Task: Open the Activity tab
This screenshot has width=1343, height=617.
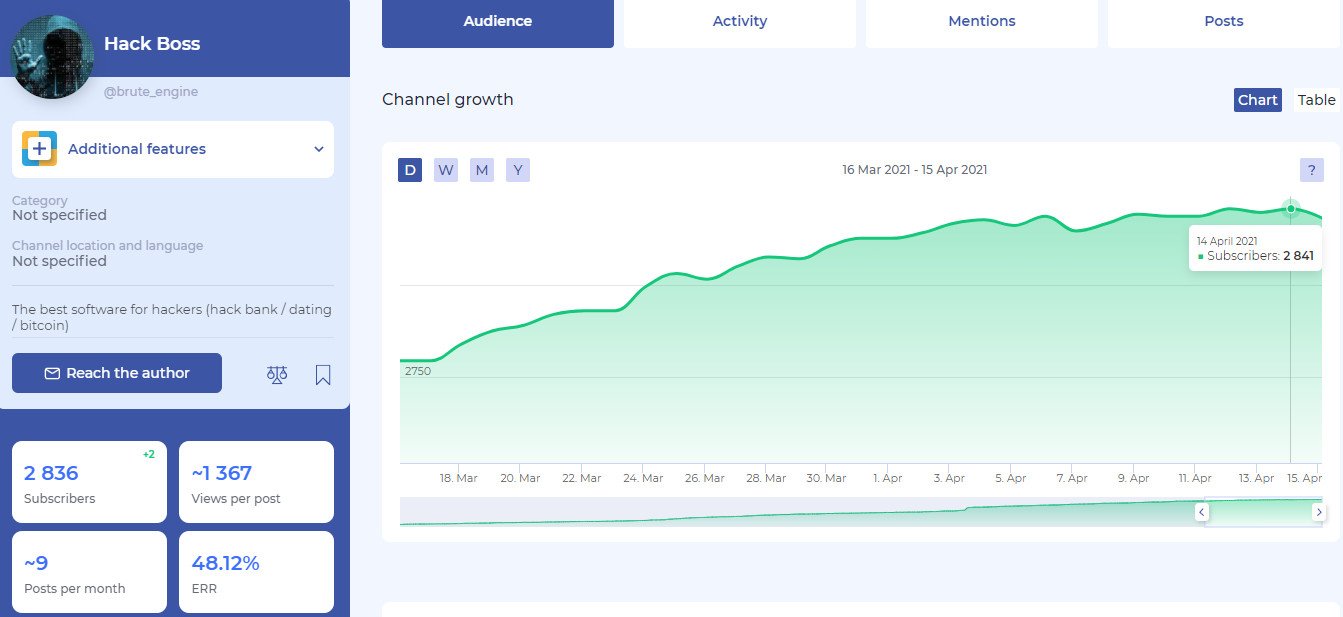Action: [740, 21]
